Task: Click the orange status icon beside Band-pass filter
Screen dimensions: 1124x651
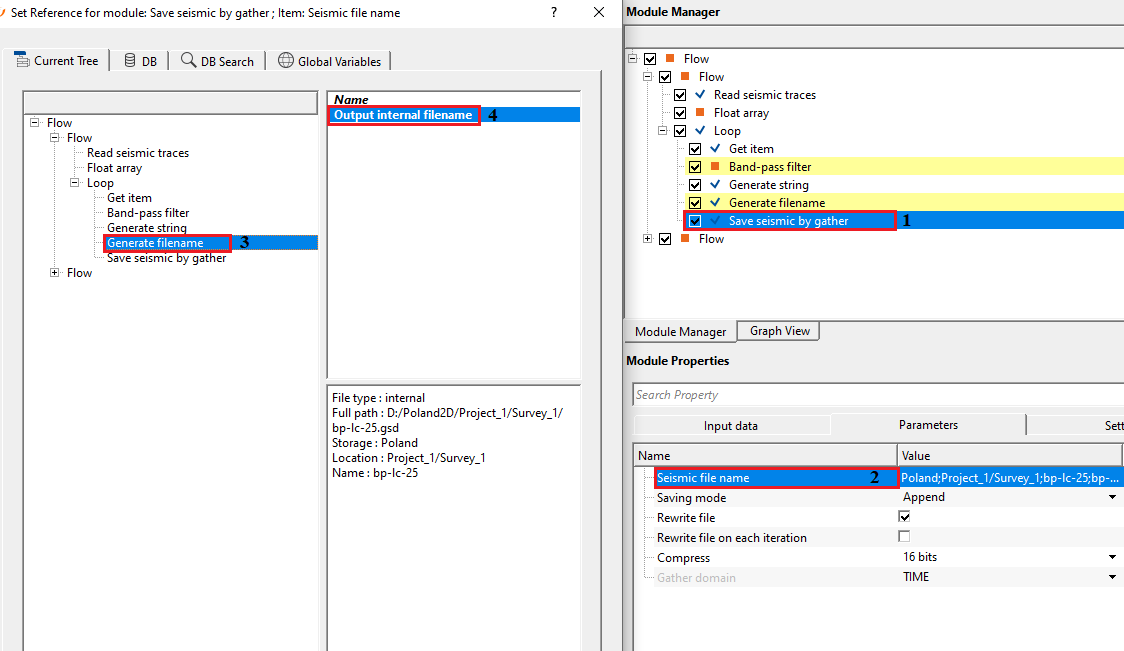Action: click(x=716, y=167)
